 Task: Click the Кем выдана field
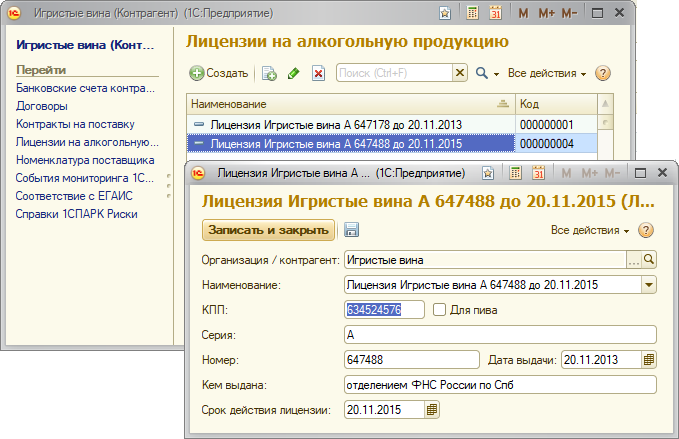501,385
